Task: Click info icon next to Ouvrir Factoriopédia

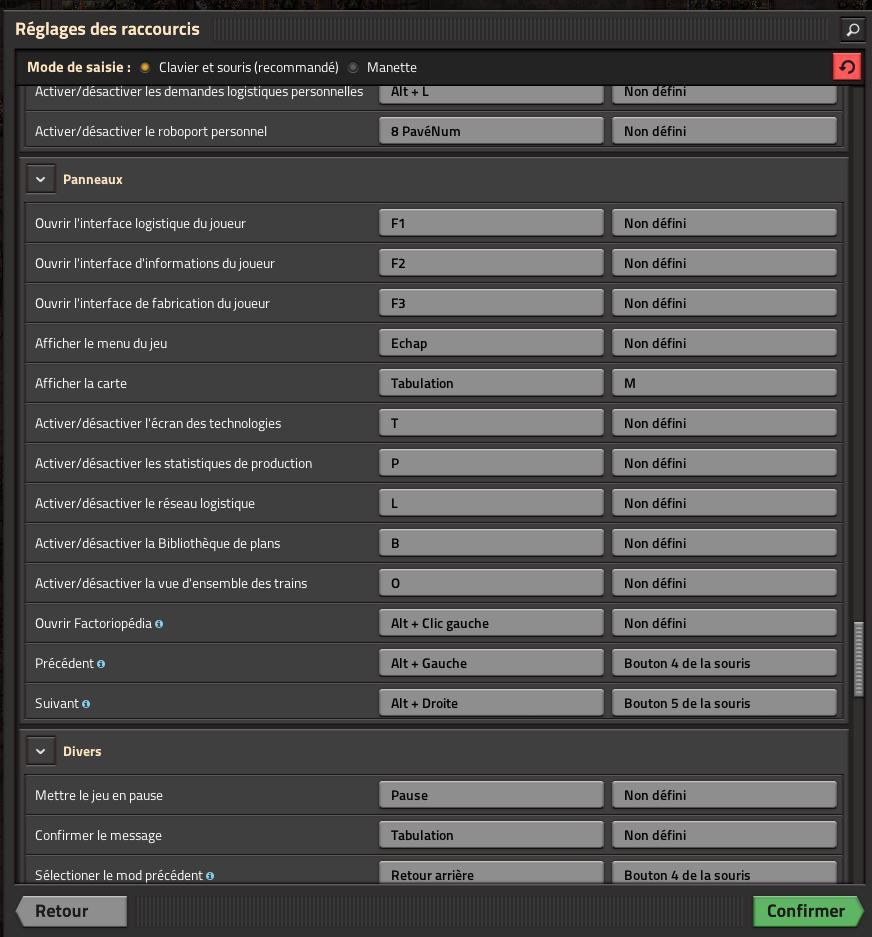Action: coord(160,623)
